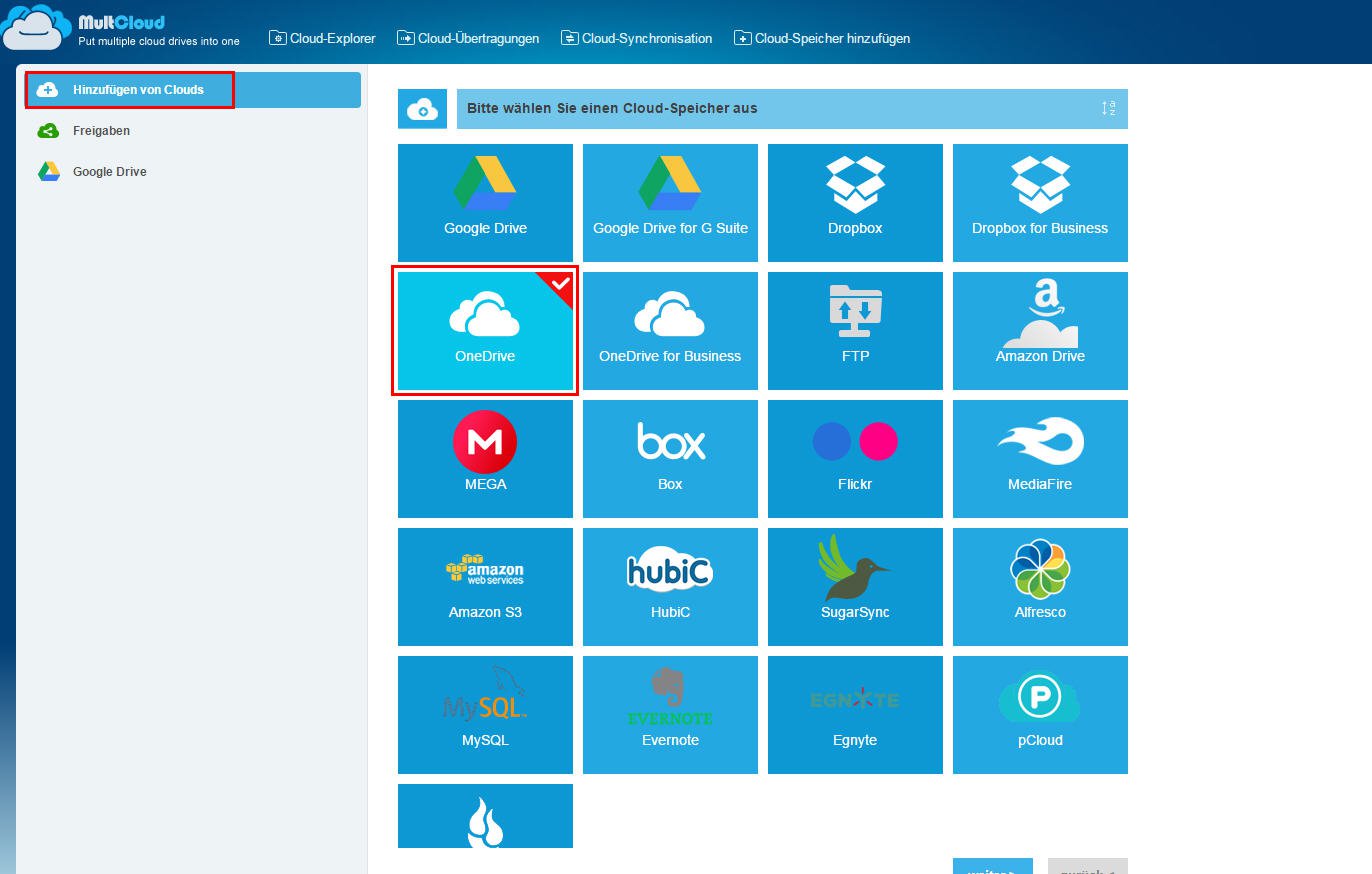Open the Cloud-Explorer menu
Screen dimensions: 1372x874
[x=323, y=38]
